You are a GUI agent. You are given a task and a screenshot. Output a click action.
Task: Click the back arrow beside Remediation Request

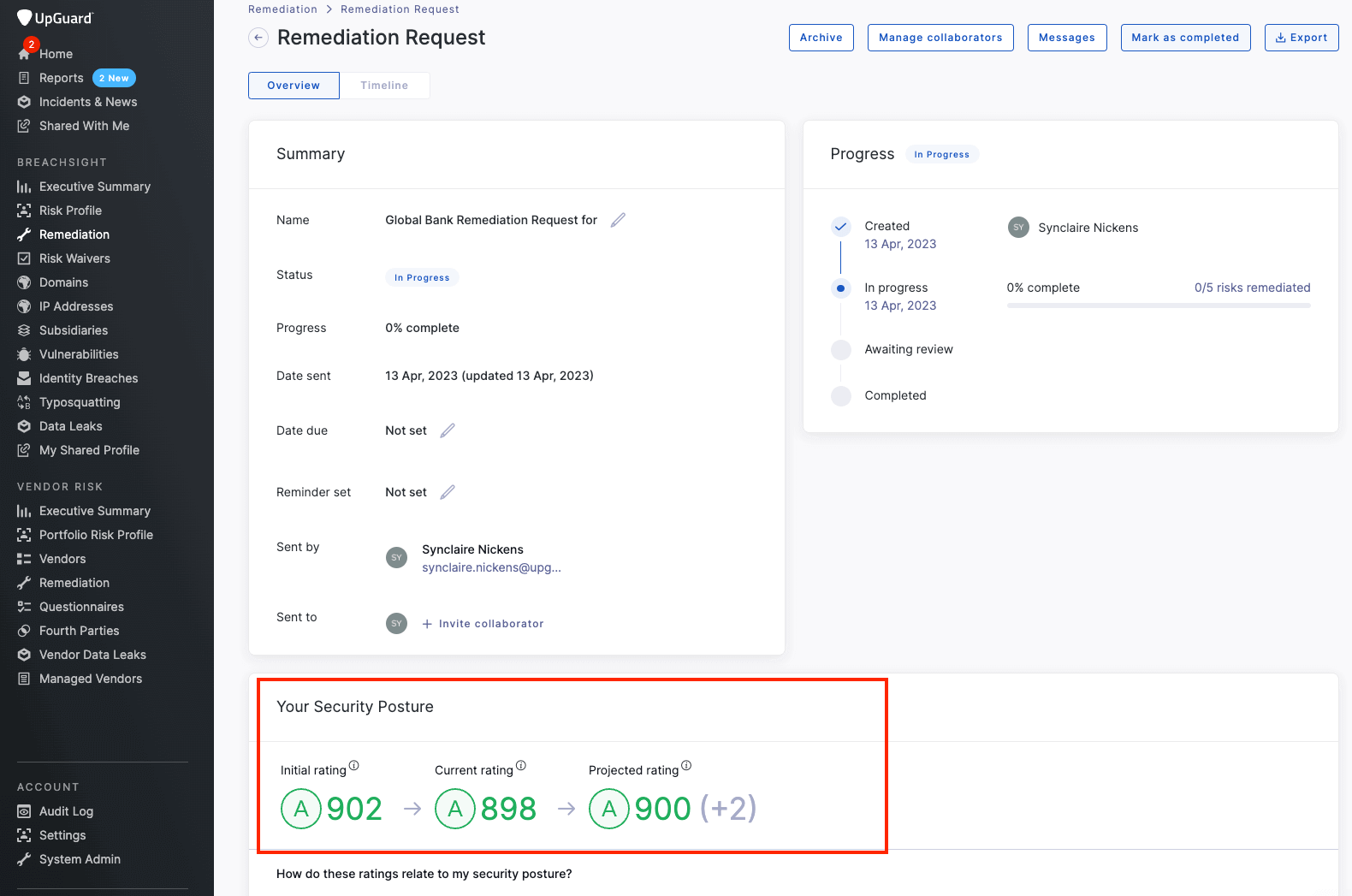(x=258, y=38)
